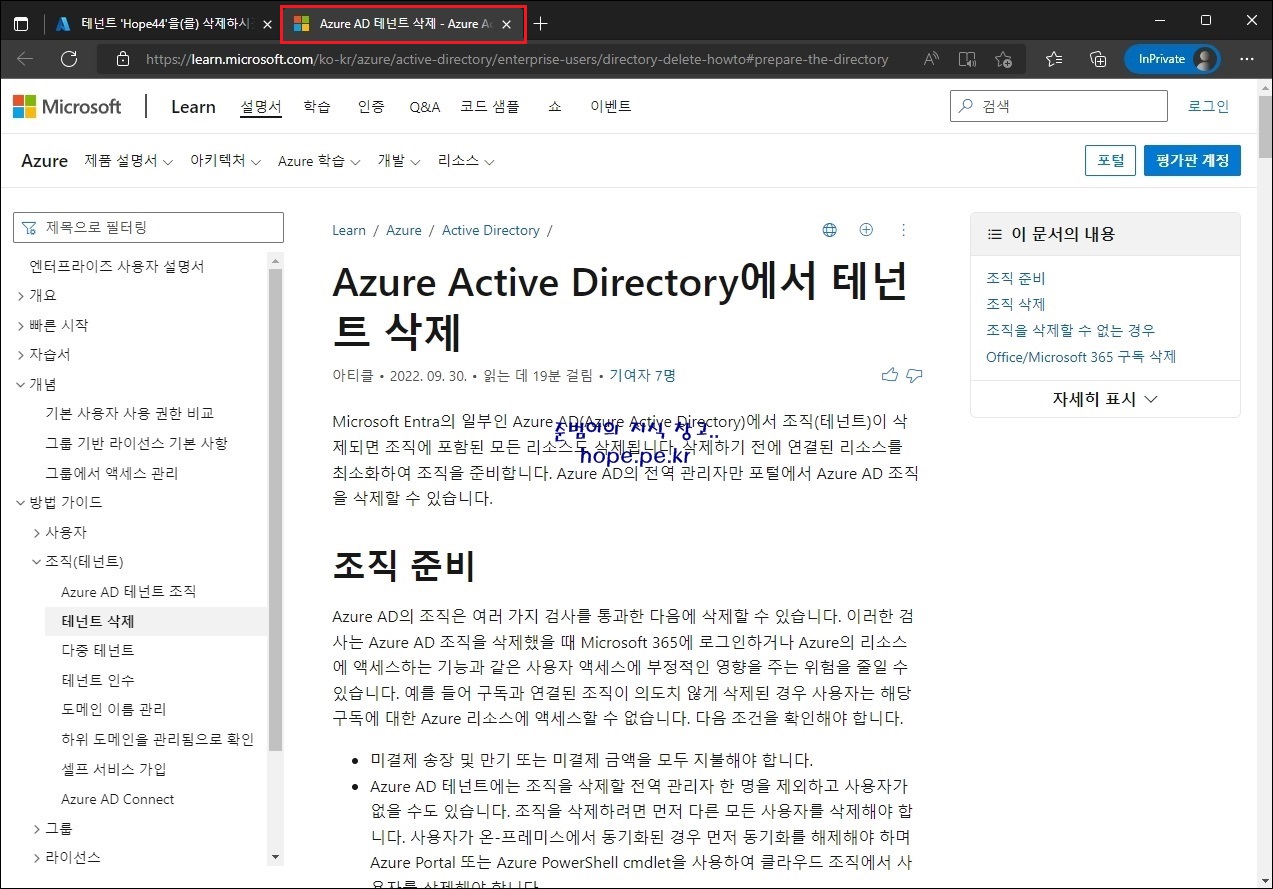The image size is (1273, 889).
Task: Open Azure AD Connect in the sidebar
Action: pos(118,799)
